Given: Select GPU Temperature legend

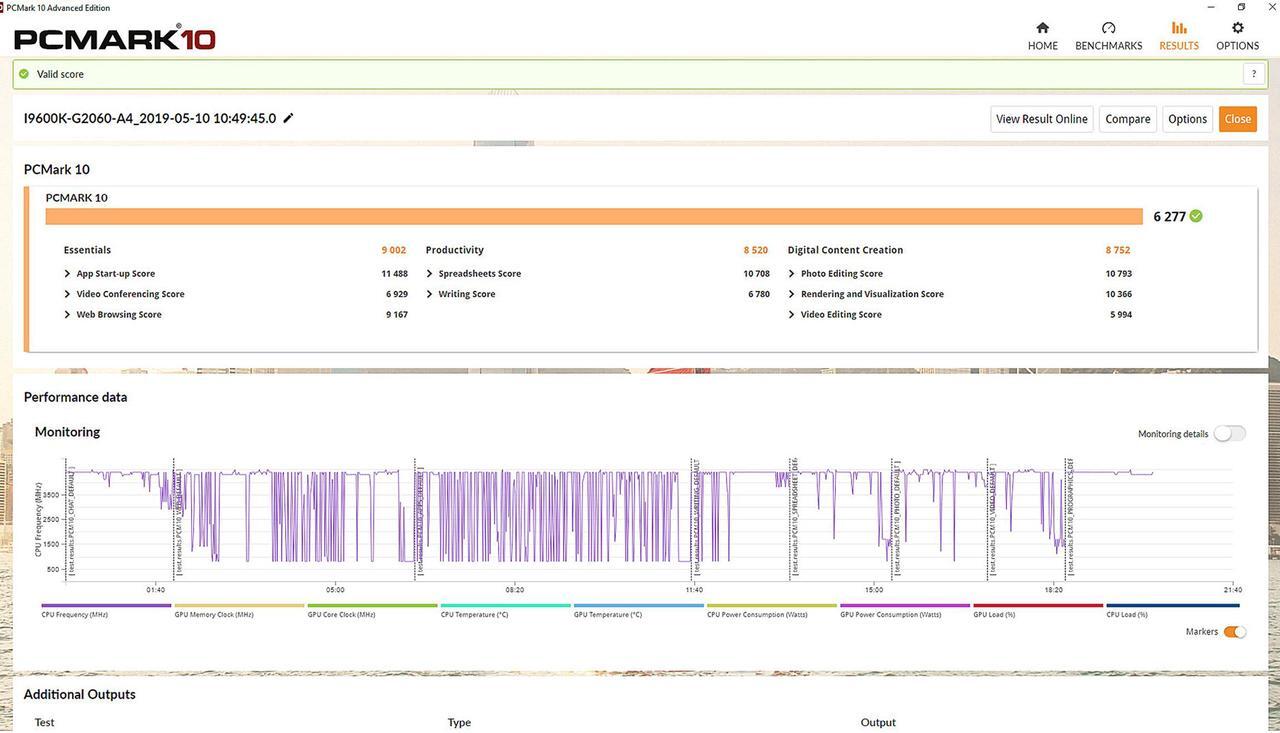Looking at the screenshot, I should (638, 610).
